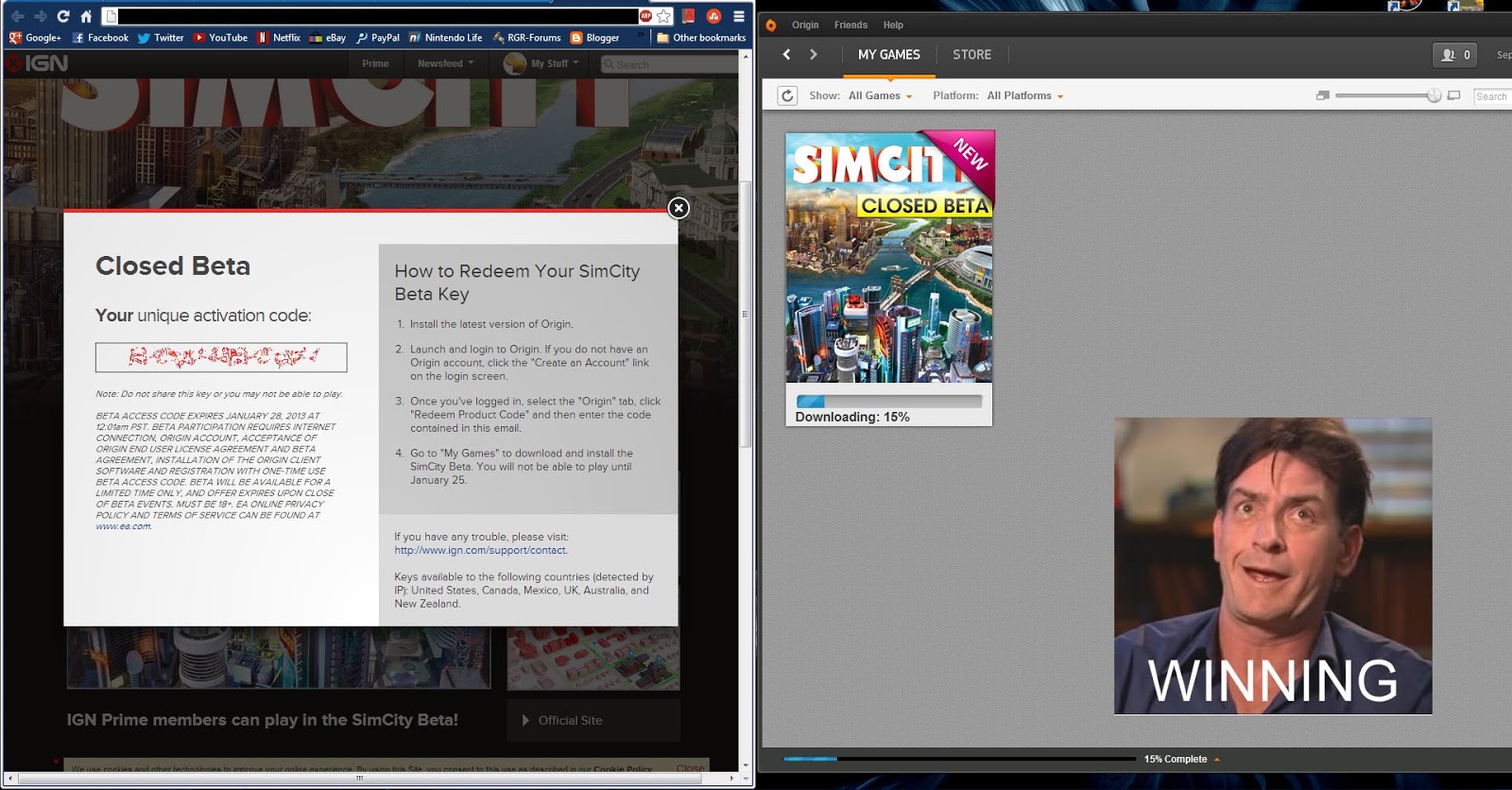Click the browser horizontal scrollbar
The width and height of the screenshot is (1512, 790).
(359, 778)
